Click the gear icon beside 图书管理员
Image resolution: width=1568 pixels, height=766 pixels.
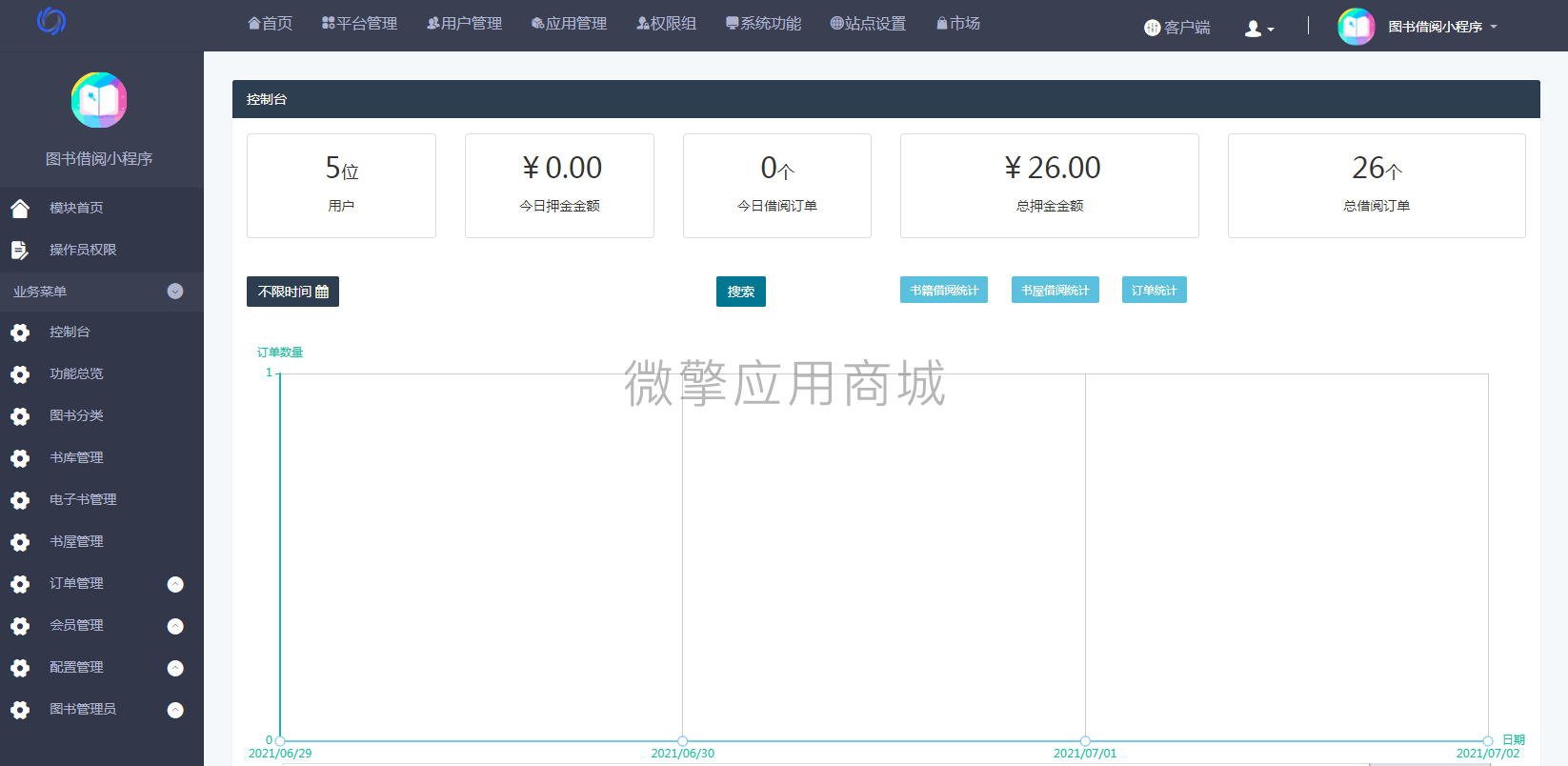(x=20, y=710)
